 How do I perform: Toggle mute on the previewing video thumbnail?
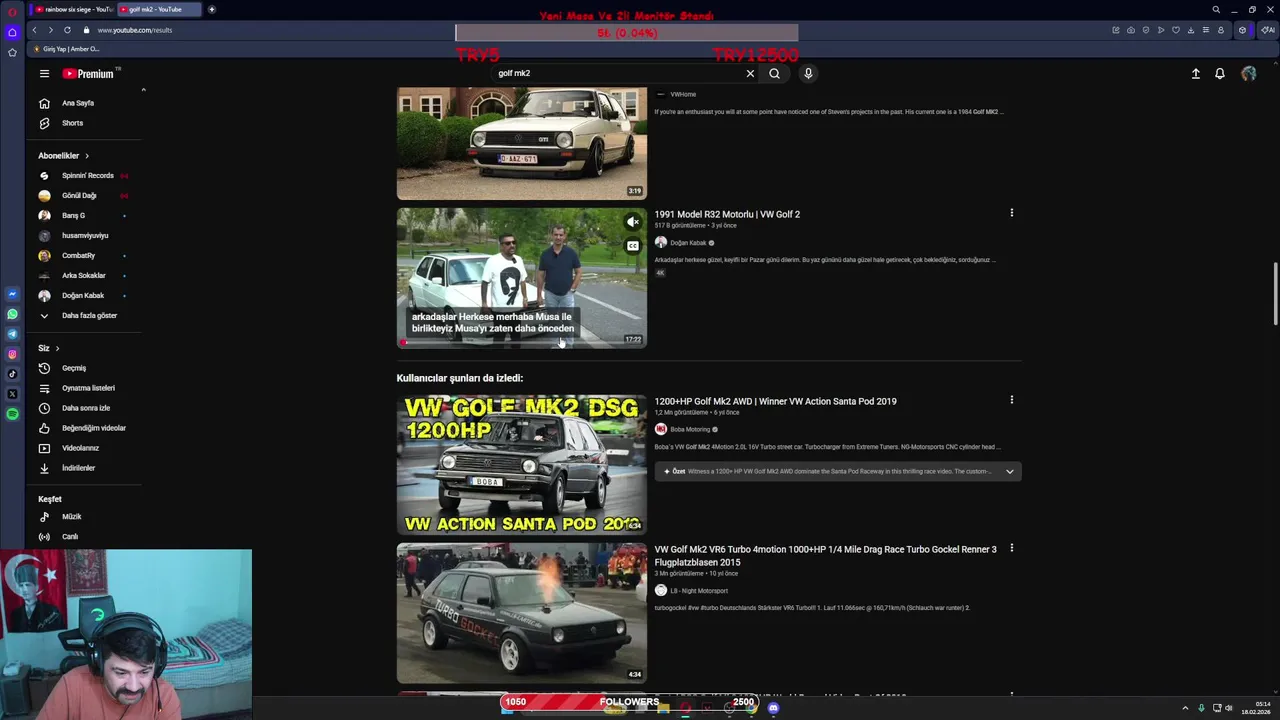633,222
